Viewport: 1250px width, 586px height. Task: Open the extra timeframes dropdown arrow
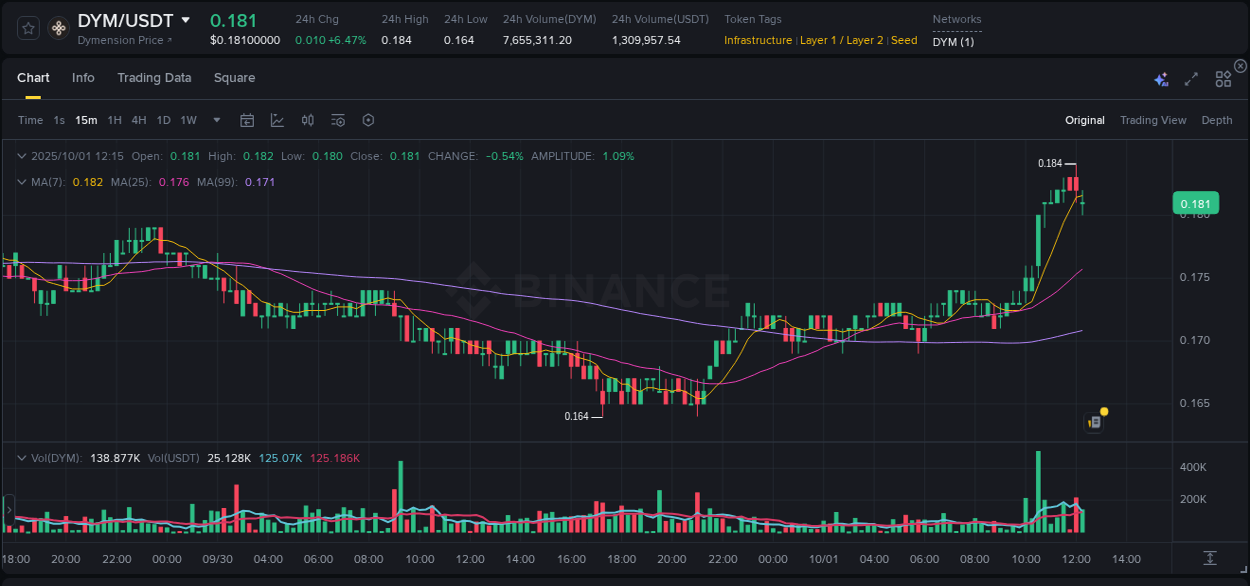click(215, 120)
